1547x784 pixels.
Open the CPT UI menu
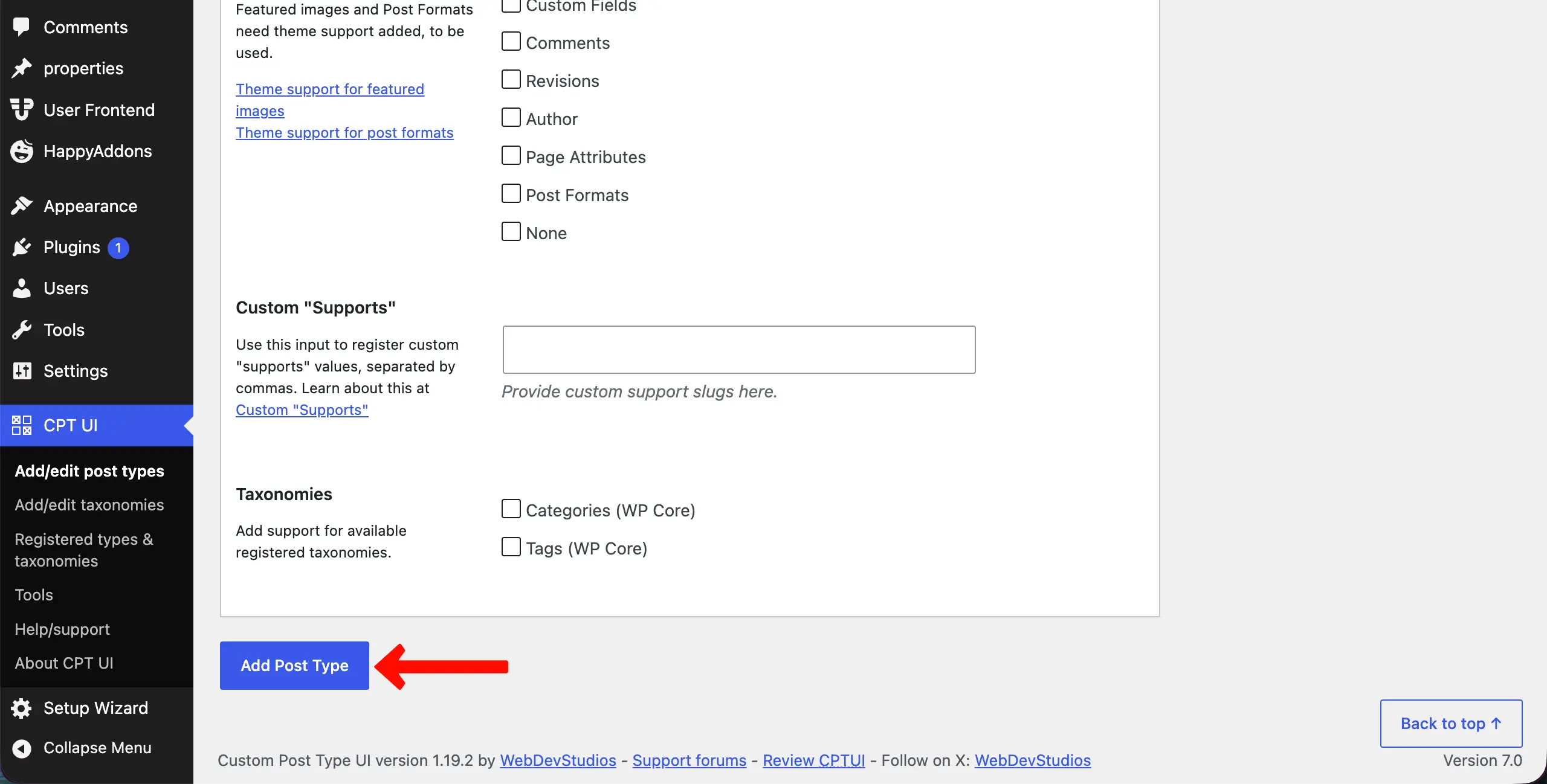point(97,425)
